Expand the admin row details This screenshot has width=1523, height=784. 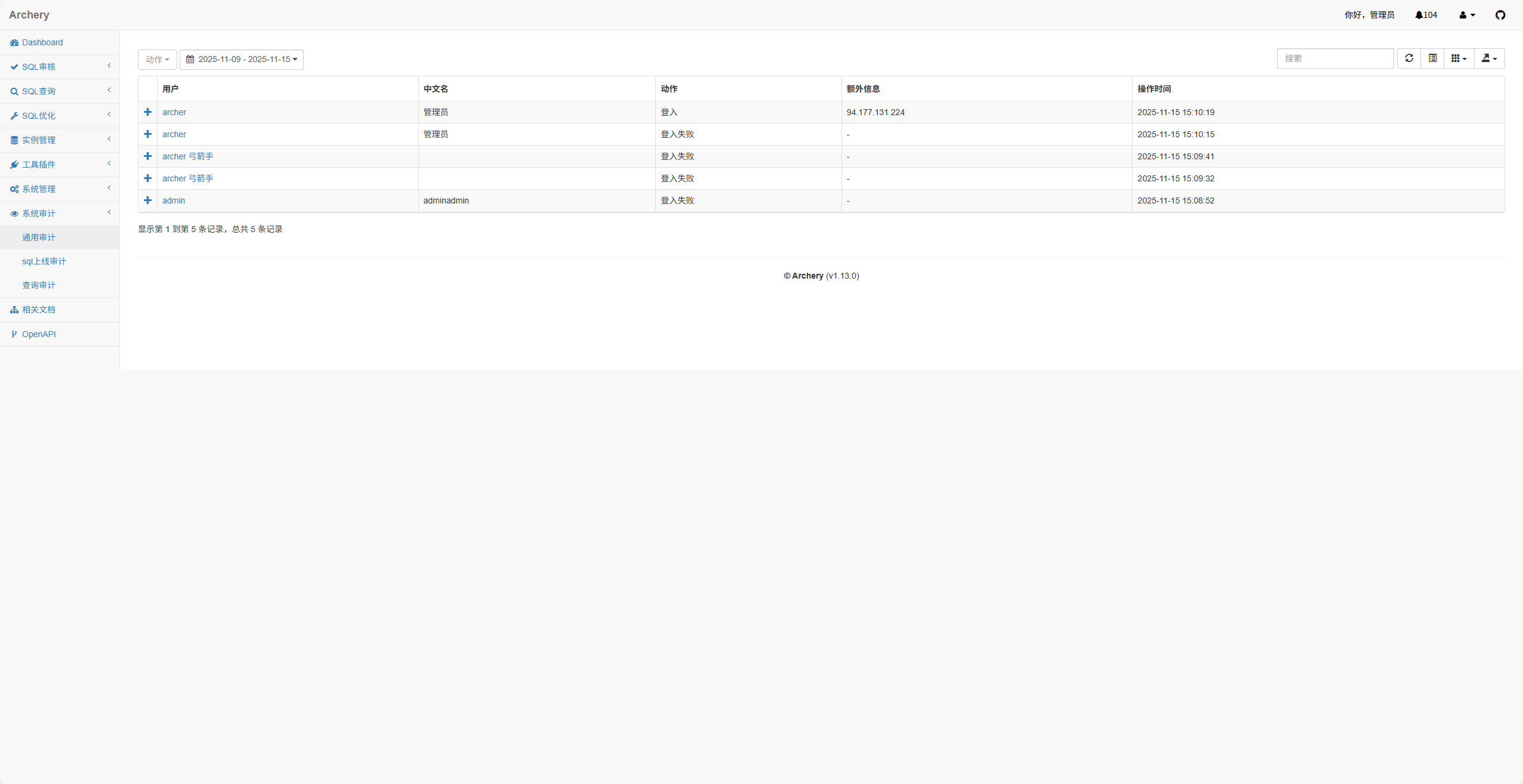(x=147, y=200)
